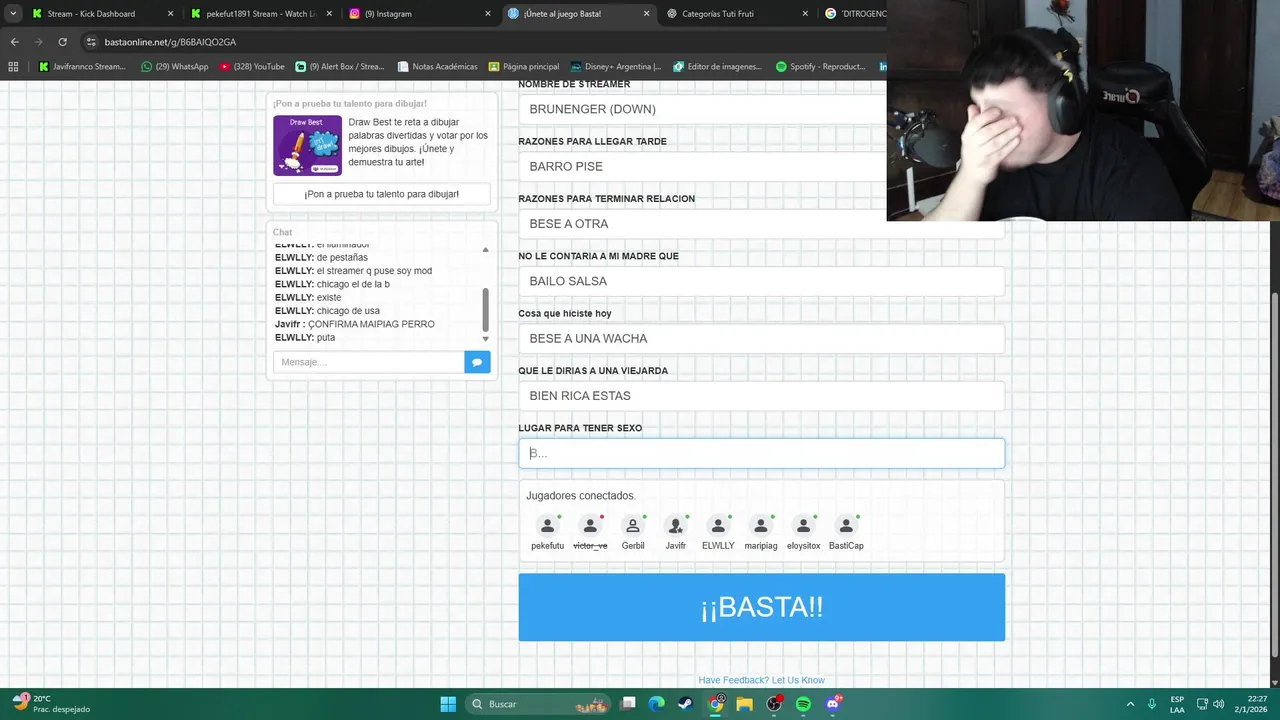Click the volume speaker tray icon
This screenshot has height=720, width=1280.
(1219, 704)
